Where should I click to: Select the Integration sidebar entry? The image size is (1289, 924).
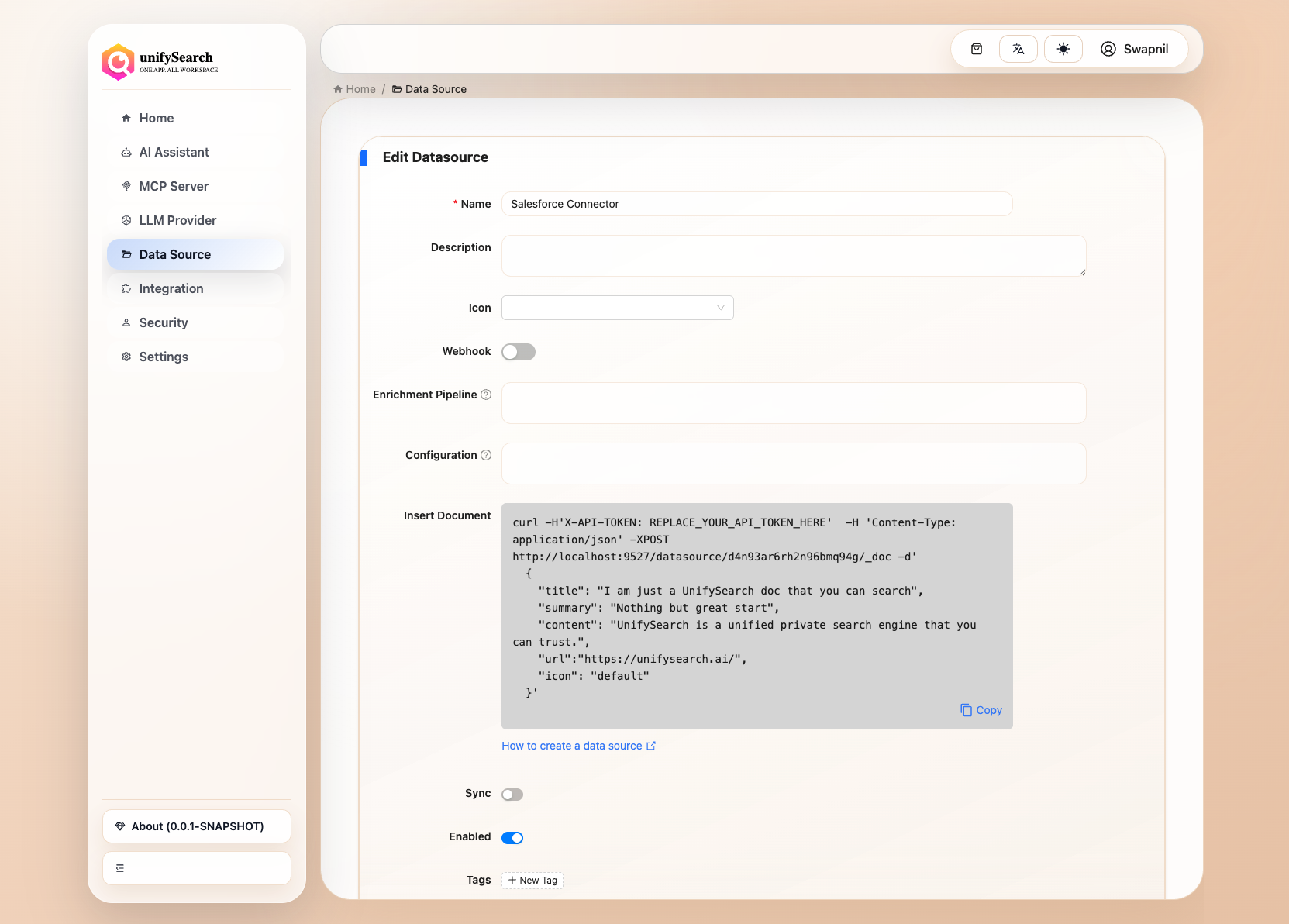171,288
